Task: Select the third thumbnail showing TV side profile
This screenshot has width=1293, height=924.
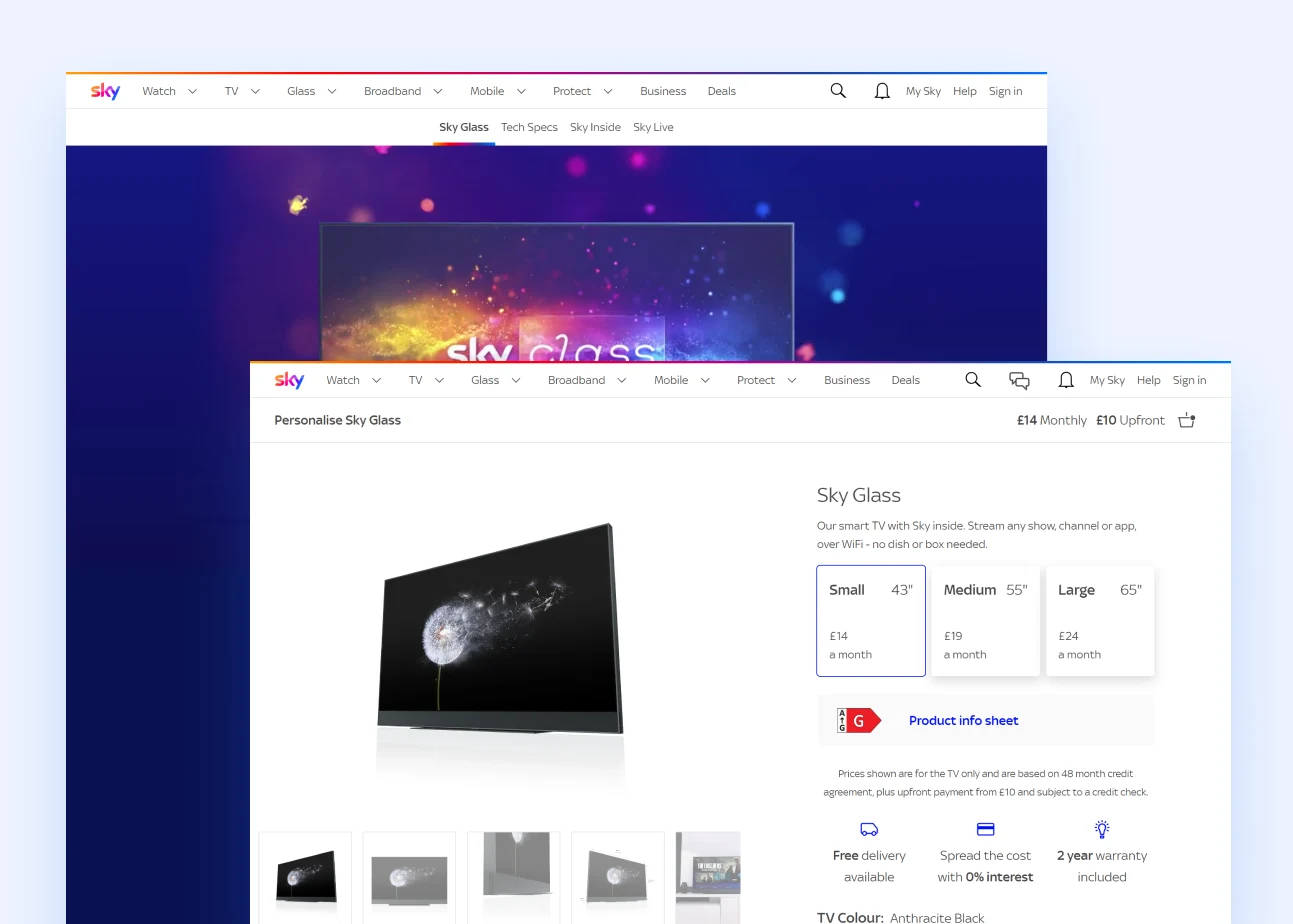Action: coord(514,877)
